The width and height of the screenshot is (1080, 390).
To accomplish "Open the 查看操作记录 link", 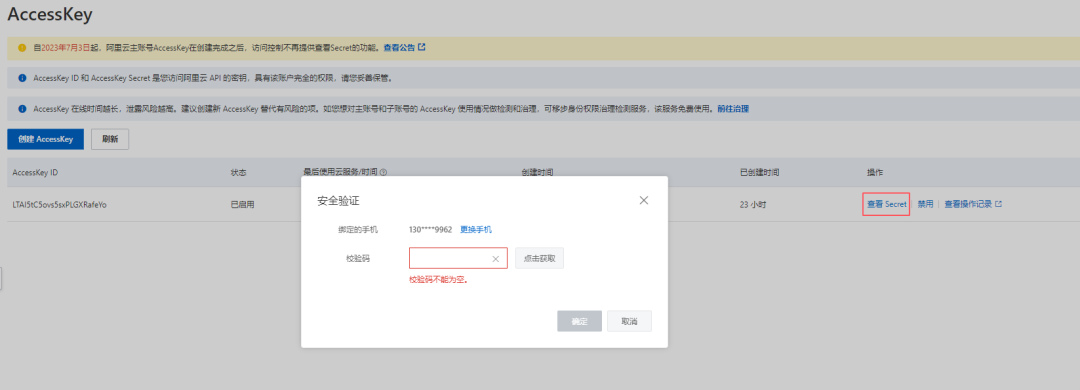I will 968,204.
